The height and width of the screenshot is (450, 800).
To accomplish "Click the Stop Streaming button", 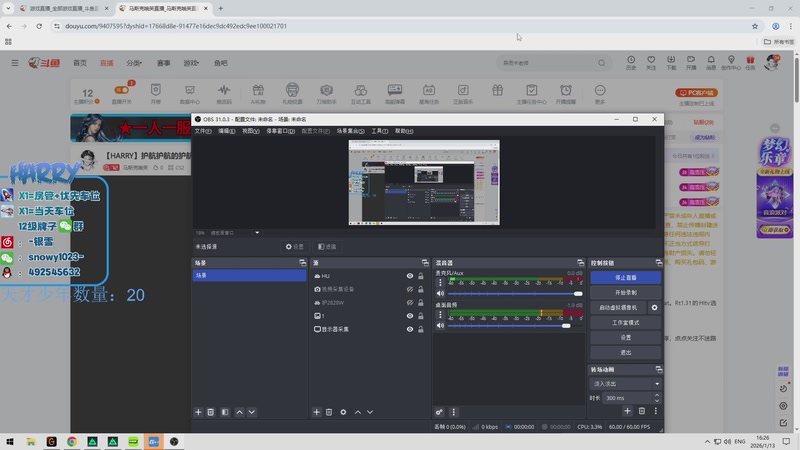I will tap(626, 278).
